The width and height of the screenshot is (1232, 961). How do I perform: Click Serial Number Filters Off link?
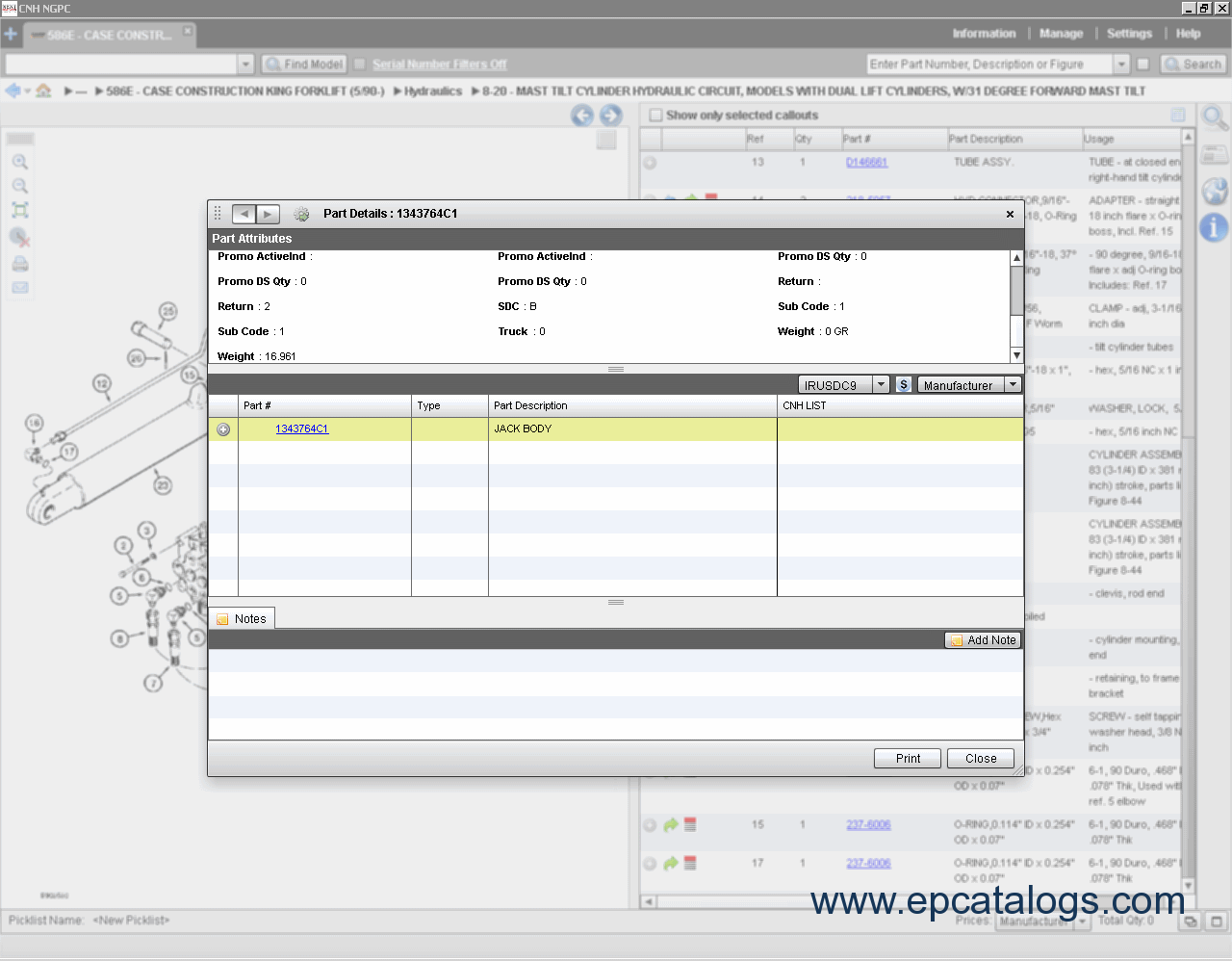[x=439, y=64]
